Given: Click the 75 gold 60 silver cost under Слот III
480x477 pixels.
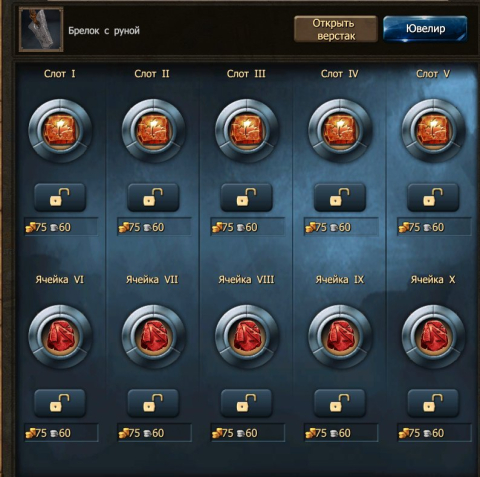Looking at the screenshot, I should click(247, 227).
